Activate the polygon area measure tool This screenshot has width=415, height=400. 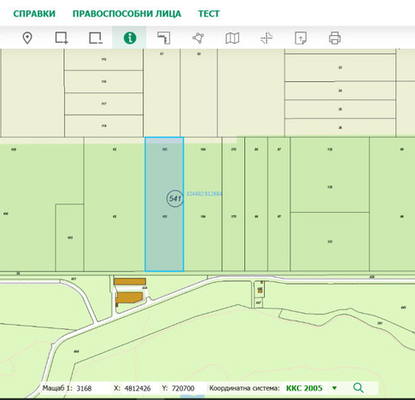[198, 38]
